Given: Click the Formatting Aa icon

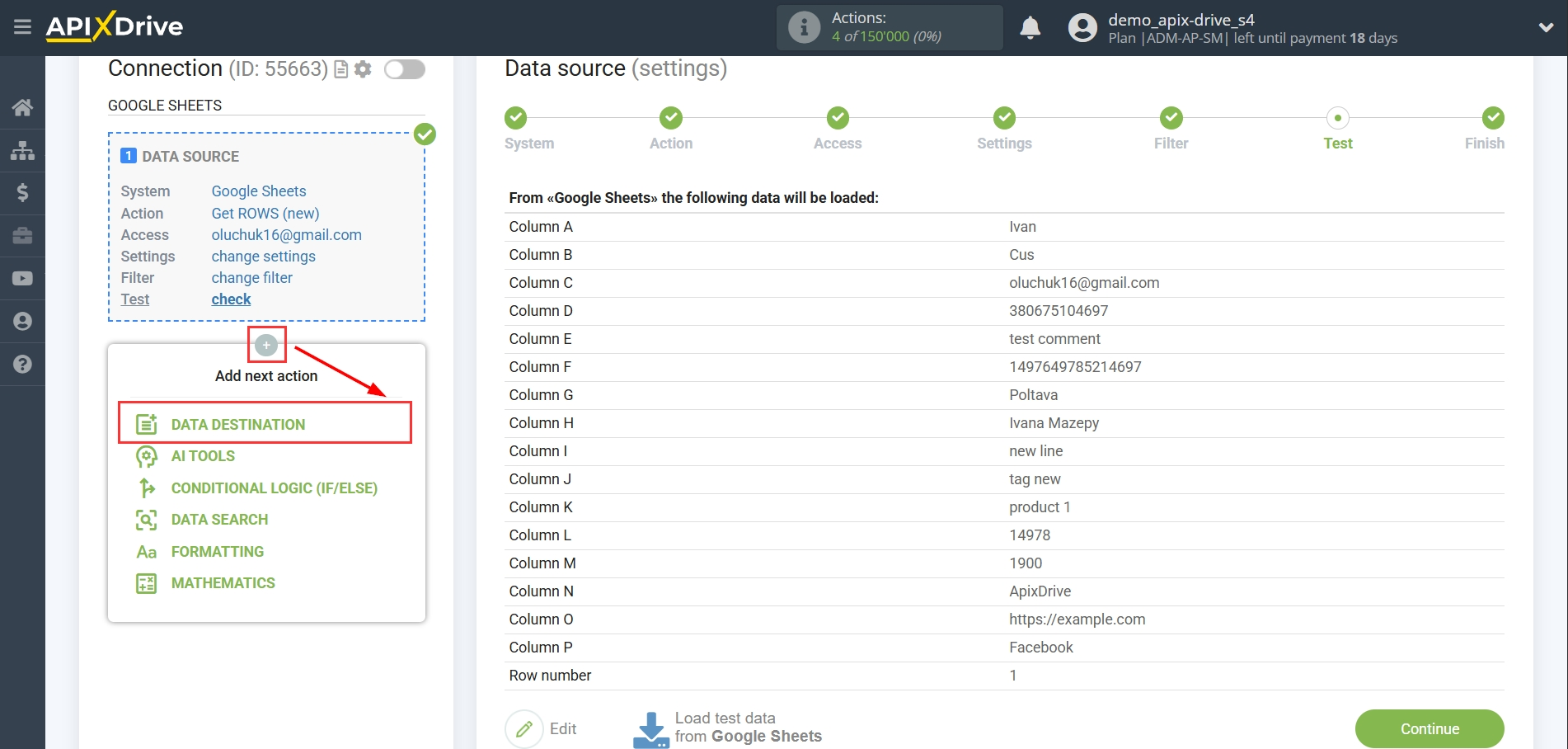Looking at the screenshot, I should [146, 552].
